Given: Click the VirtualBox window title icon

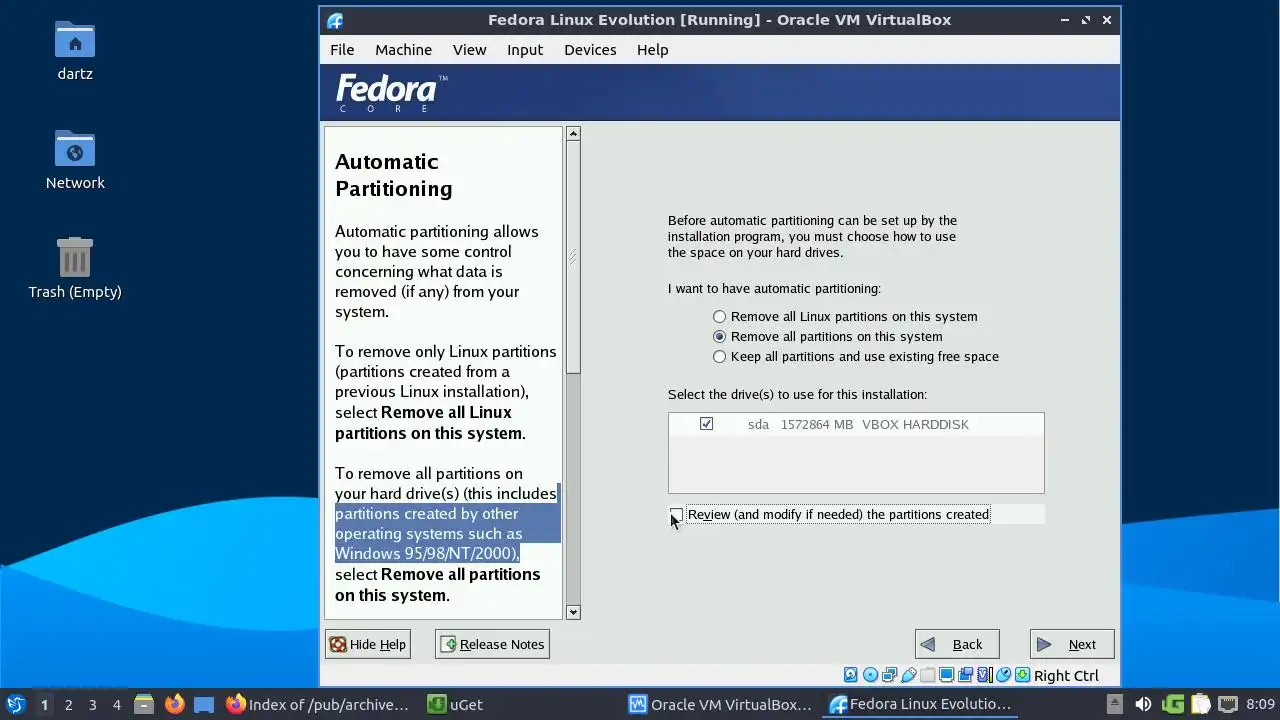Looking at the screenshot, I should coord(335,20).
